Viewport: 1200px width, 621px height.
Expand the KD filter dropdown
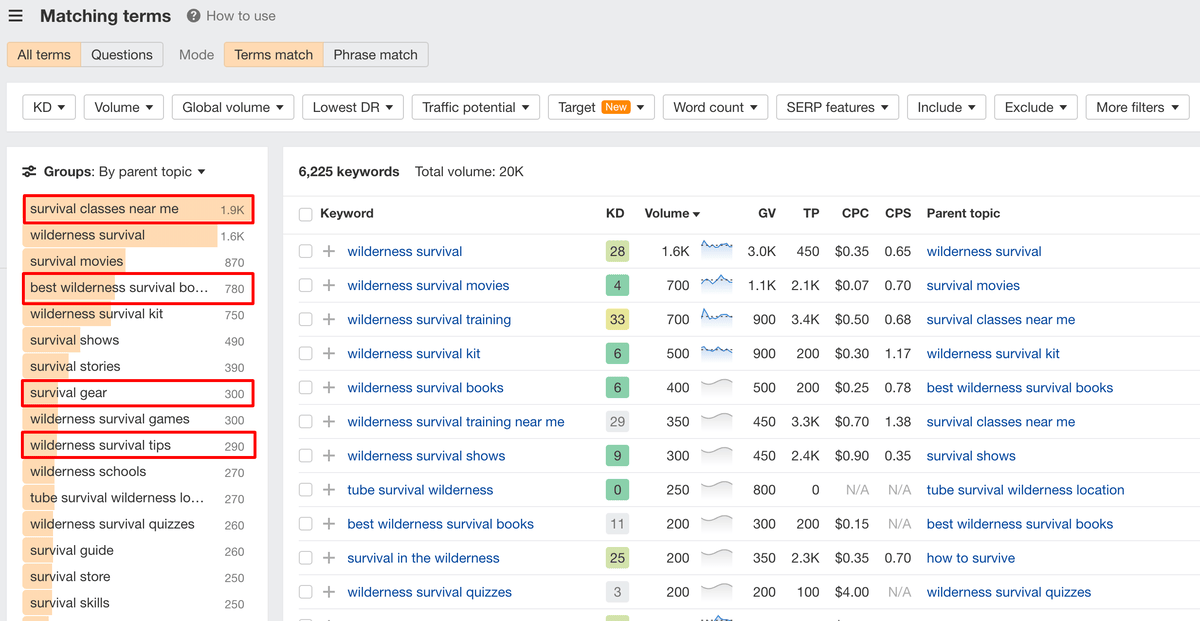(49, 107)
